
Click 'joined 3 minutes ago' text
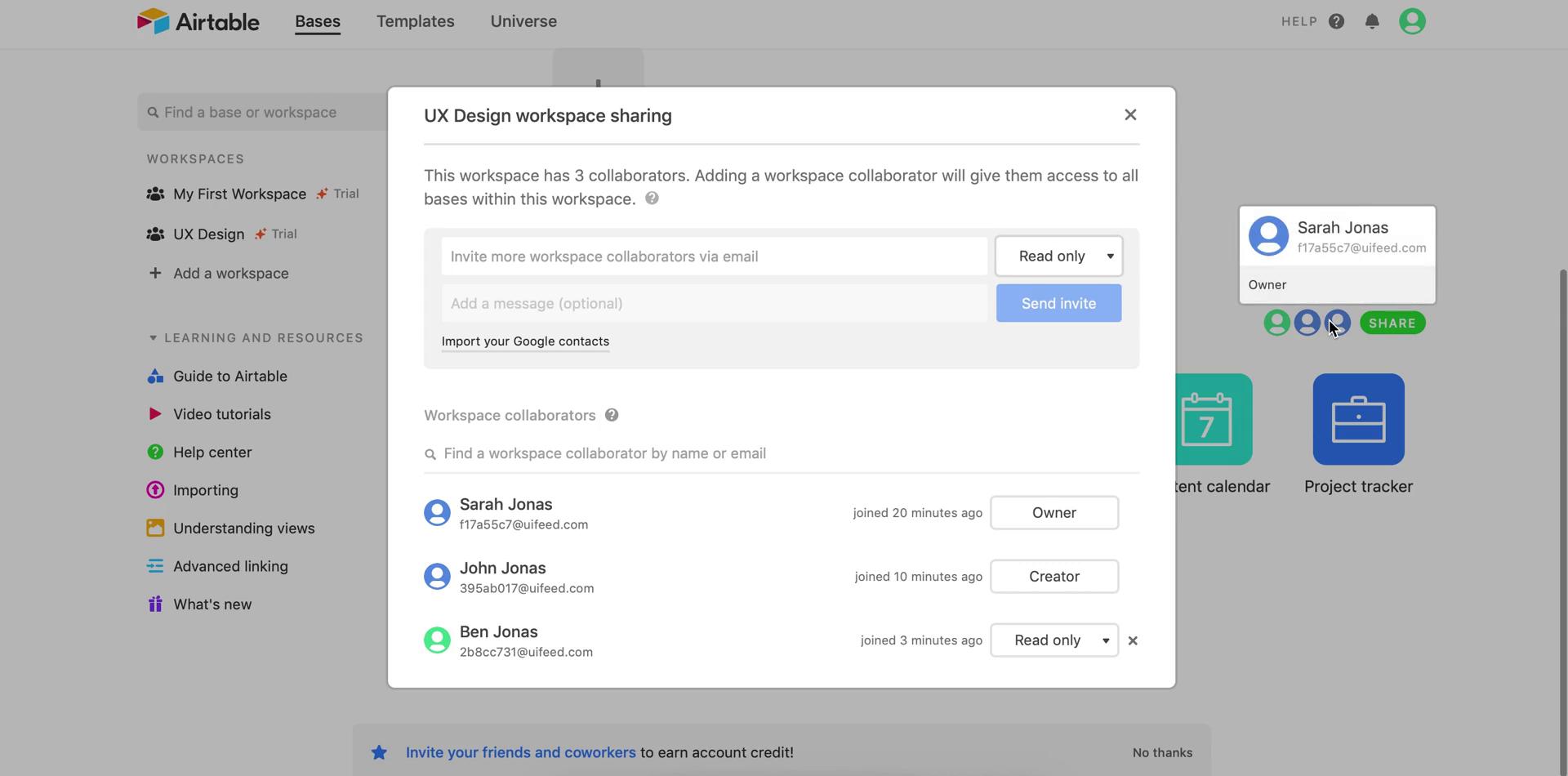pos(921,640)
